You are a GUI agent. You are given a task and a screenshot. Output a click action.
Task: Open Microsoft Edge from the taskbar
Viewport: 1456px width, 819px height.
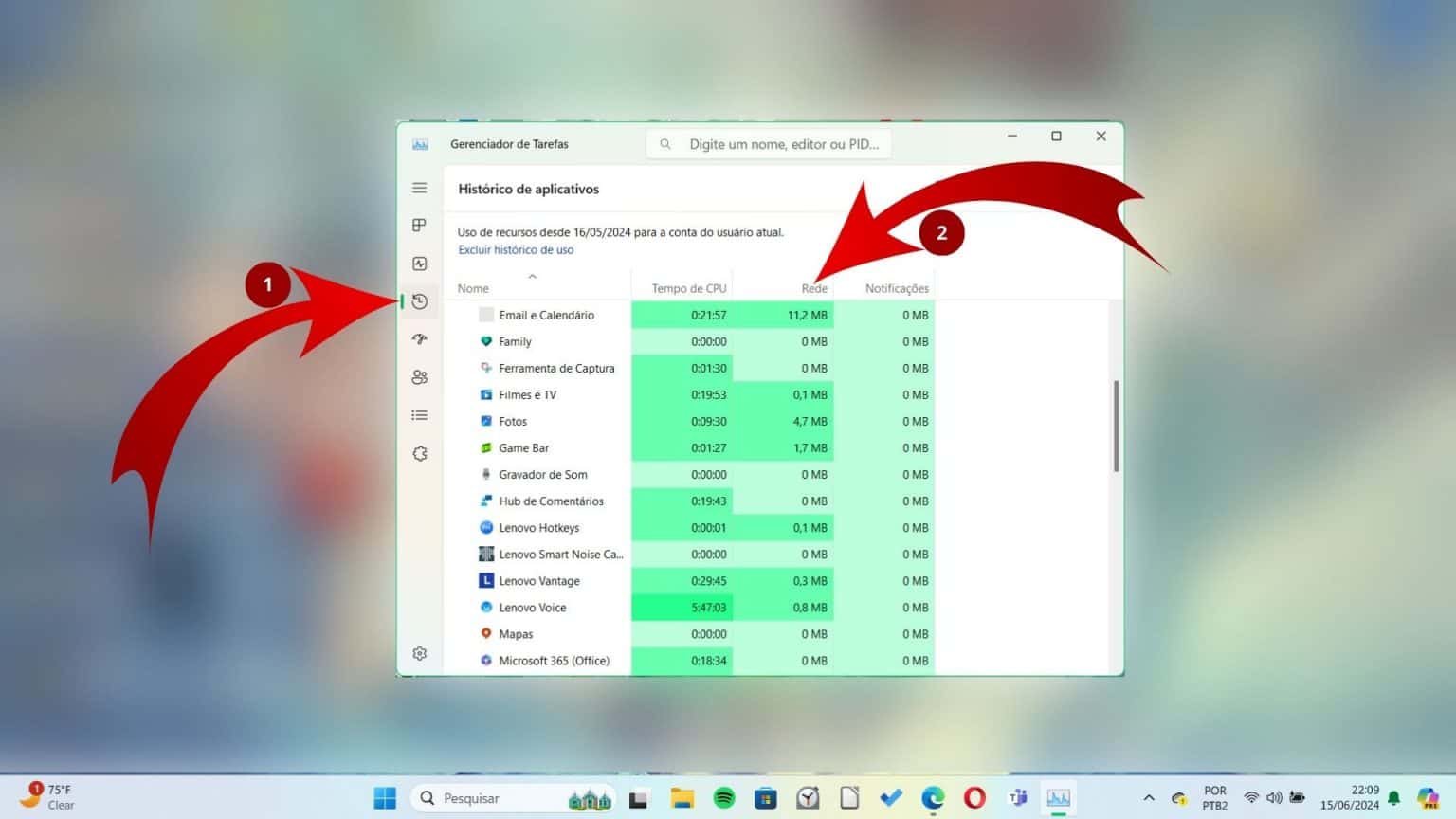click(x=933, y=798)
